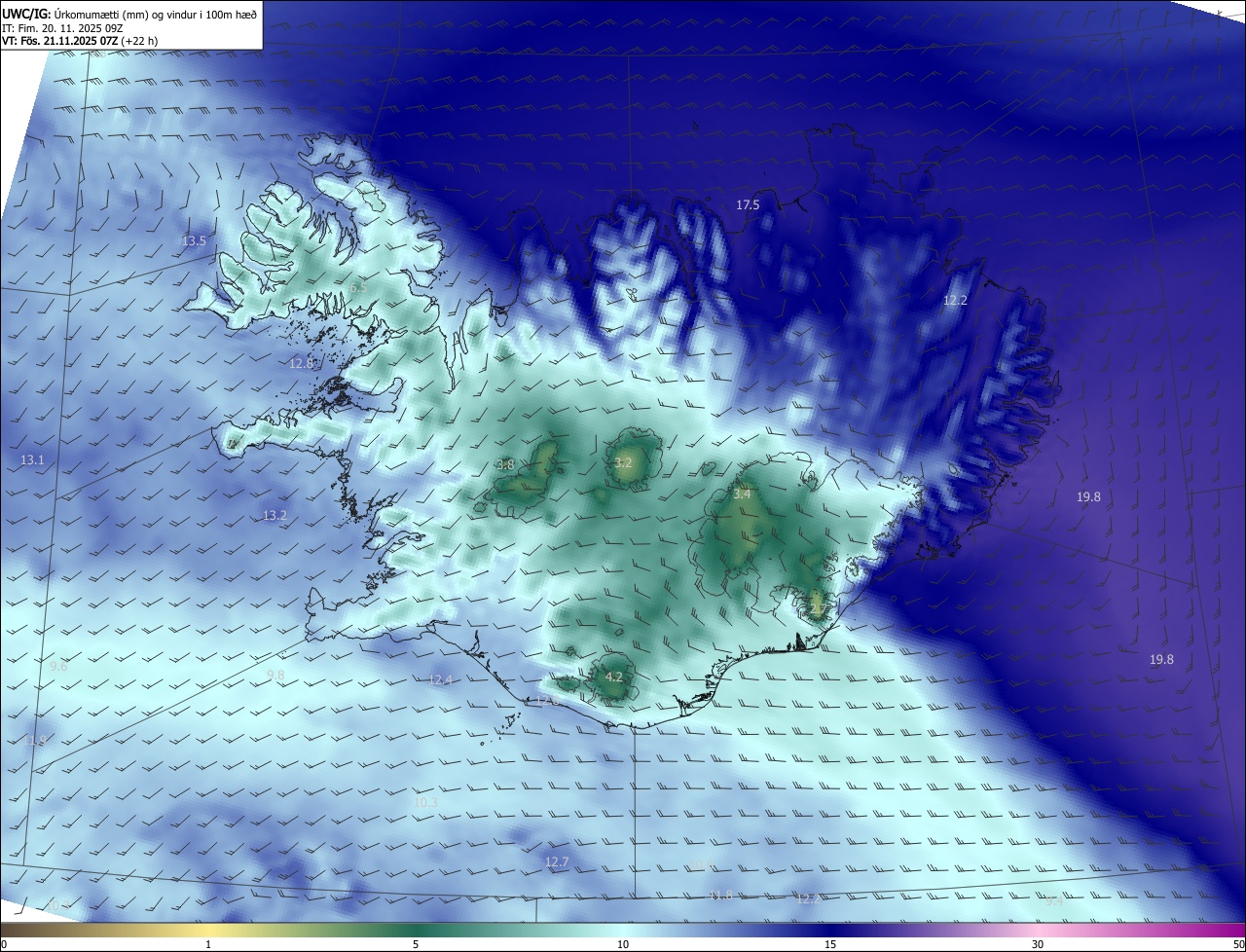Select the 'VT: Fös. 21.11.2025 07Z (+22 h)' line
This screenshot has height=952, width=1246.
point(80,41)
